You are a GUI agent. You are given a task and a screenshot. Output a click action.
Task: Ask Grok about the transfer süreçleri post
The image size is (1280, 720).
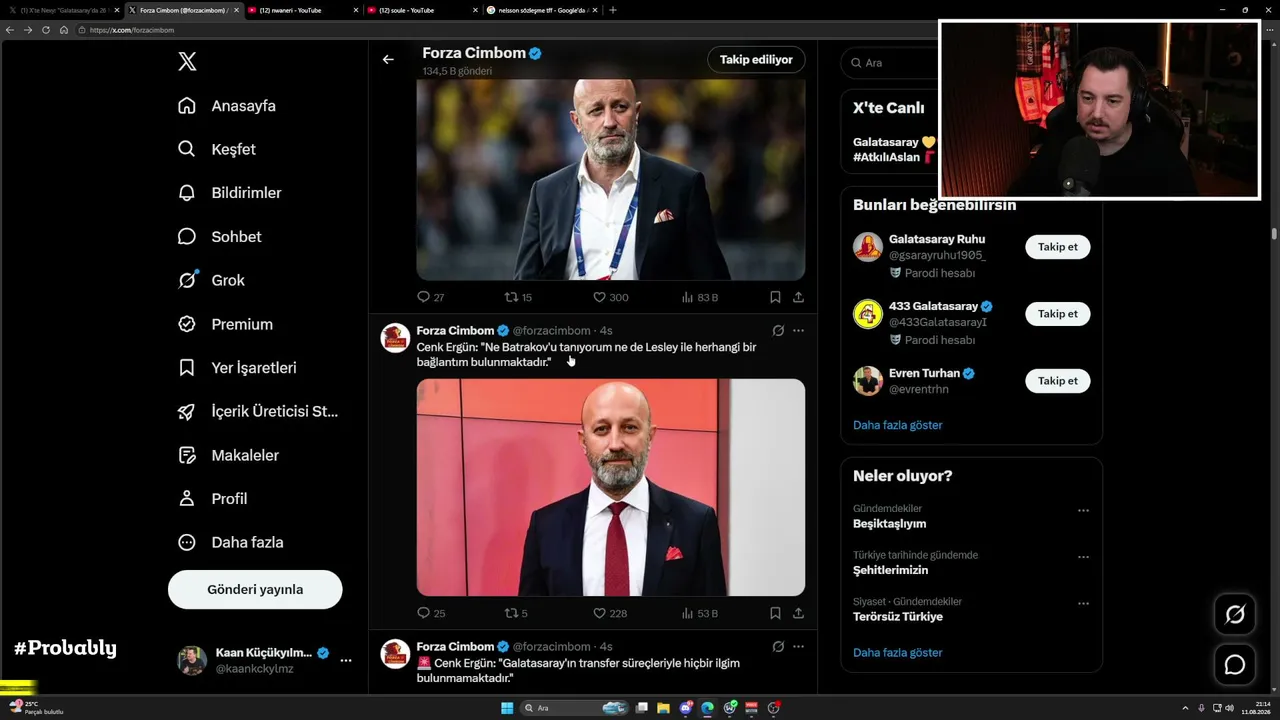778,647
